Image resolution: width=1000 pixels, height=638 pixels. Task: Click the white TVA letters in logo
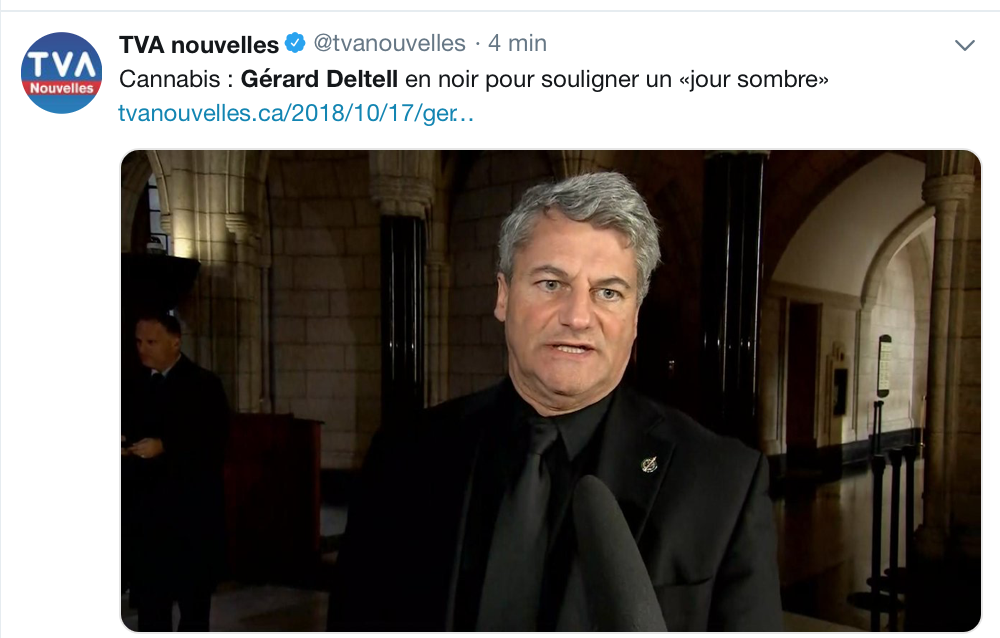61,64
